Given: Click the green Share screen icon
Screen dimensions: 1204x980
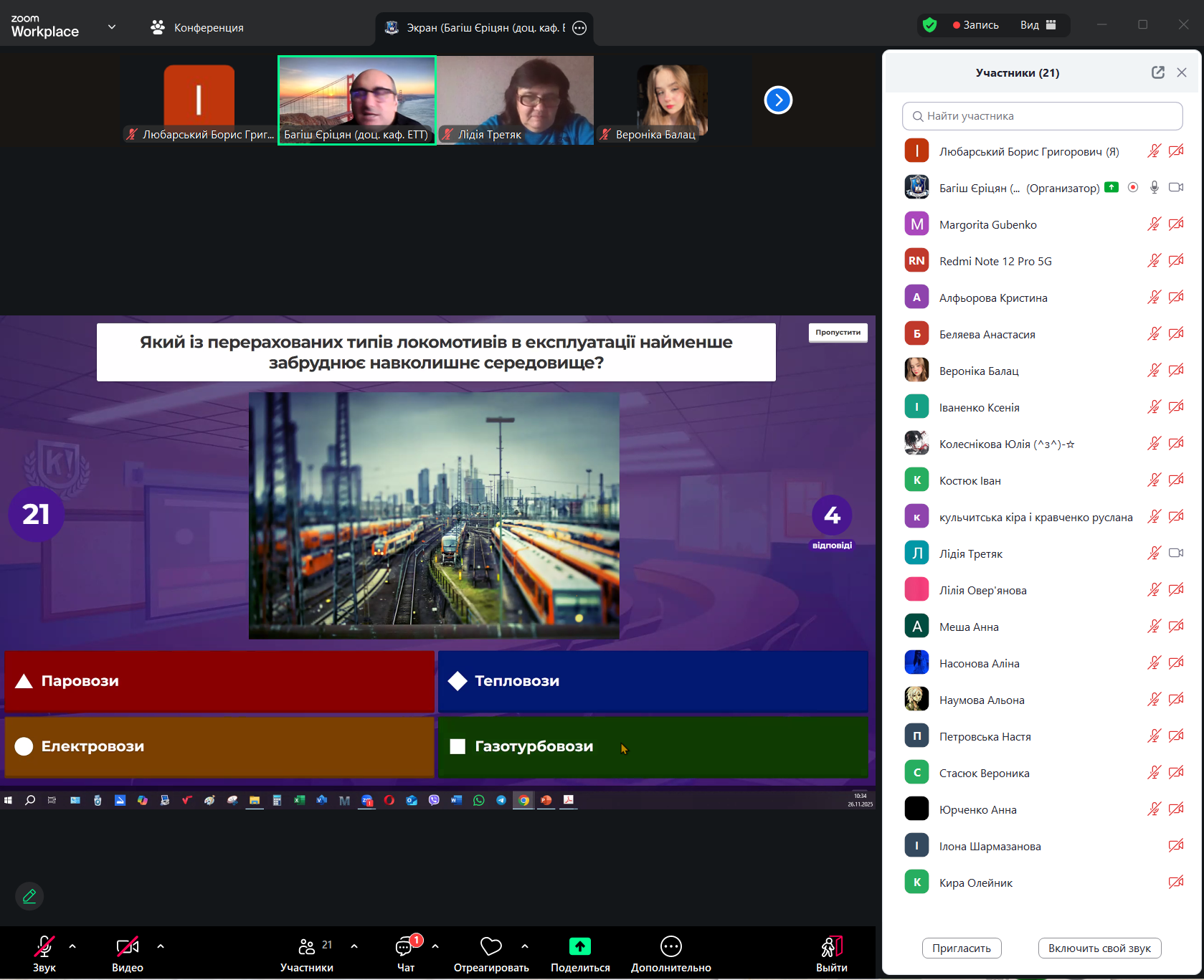Looking at the screenshot, I should 579,946.
